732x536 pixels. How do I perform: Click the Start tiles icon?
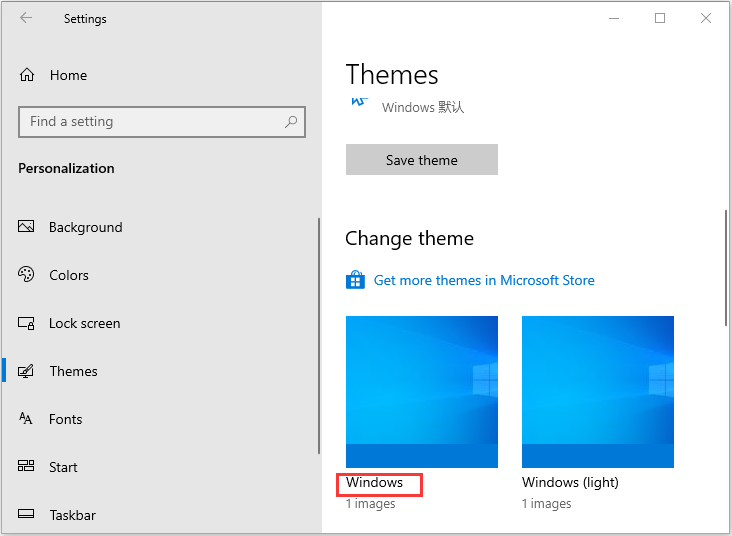[26, 465]
